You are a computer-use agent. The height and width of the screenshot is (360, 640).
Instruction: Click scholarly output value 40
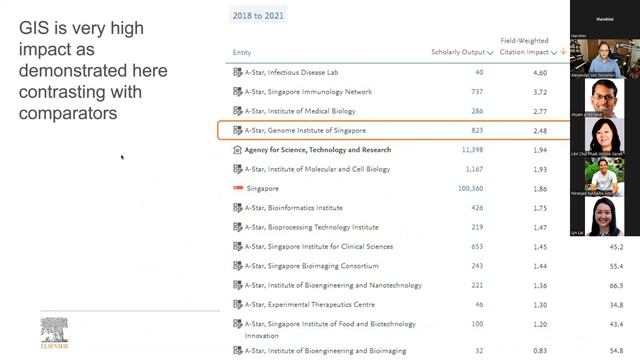(479, 72)
